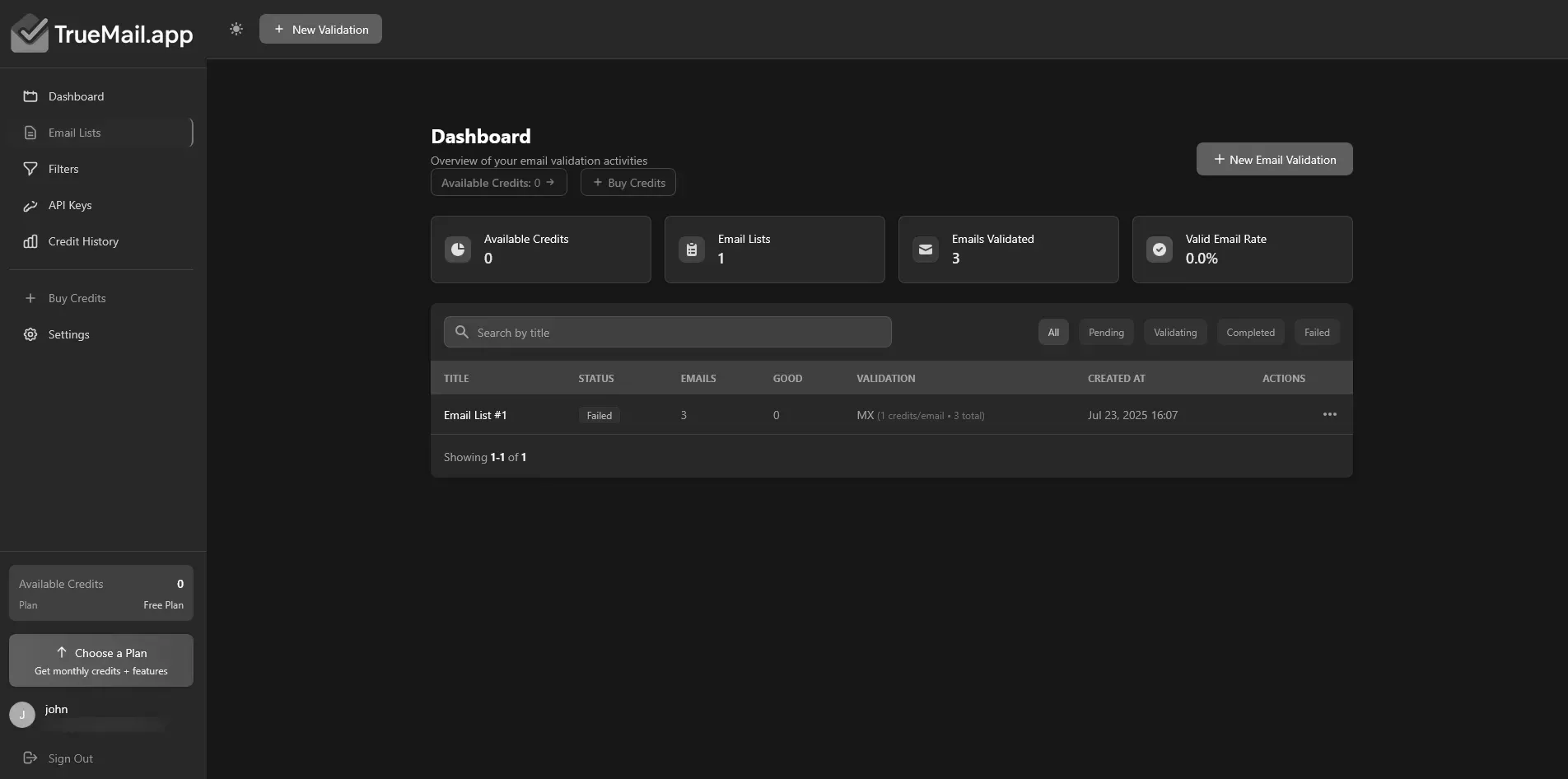Toggle the light/dark theme sun icon

click(236, 29)
